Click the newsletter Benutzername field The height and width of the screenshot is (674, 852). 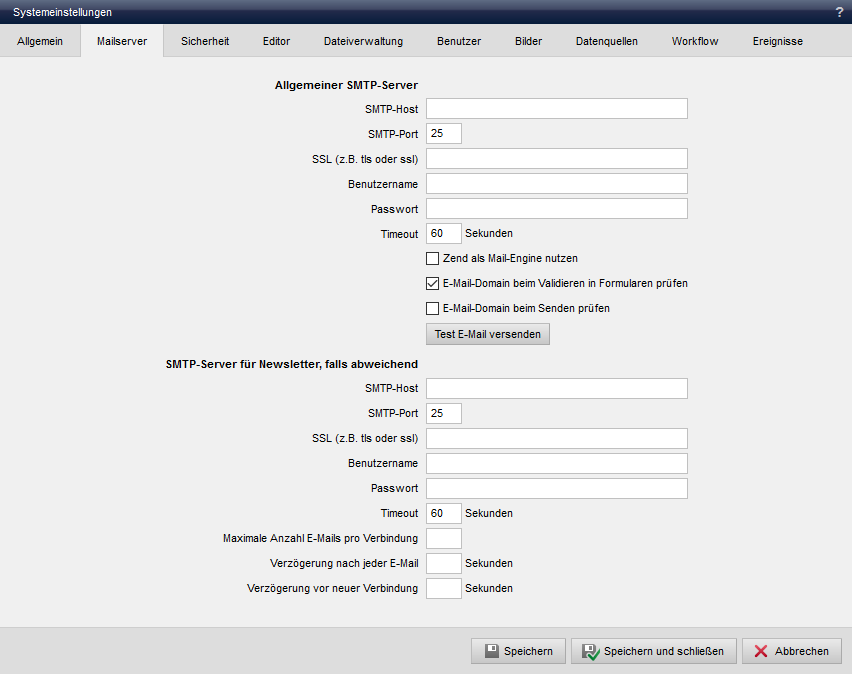pyautogui.click(x=556, y=464)
